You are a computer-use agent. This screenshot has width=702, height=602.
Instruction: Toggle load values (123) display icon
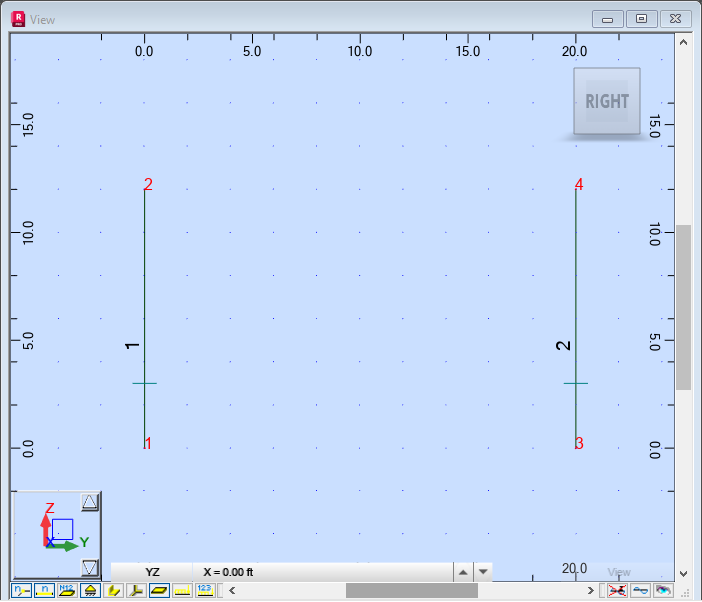coord(205,591)
